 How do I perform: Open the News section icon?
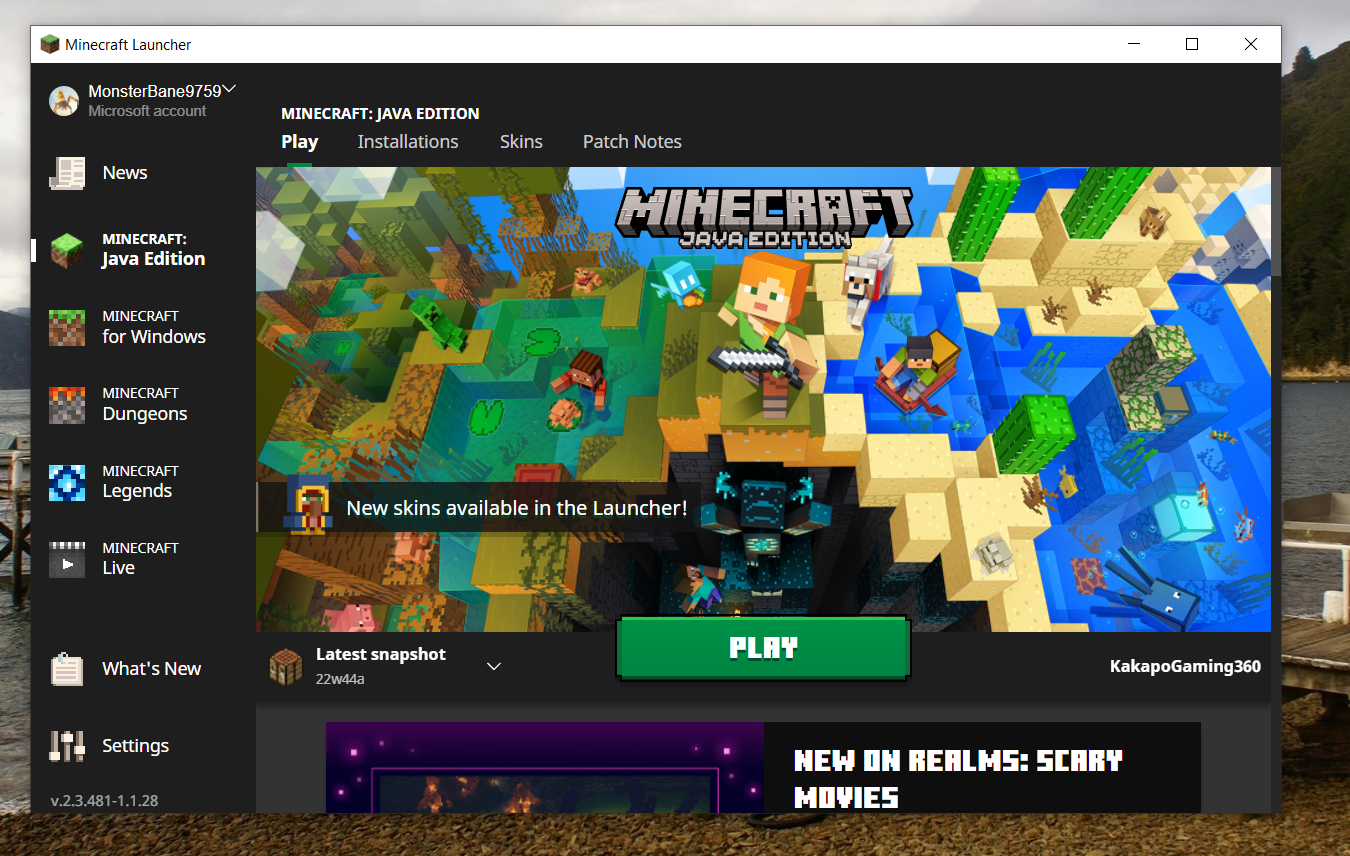click(67, 173)
